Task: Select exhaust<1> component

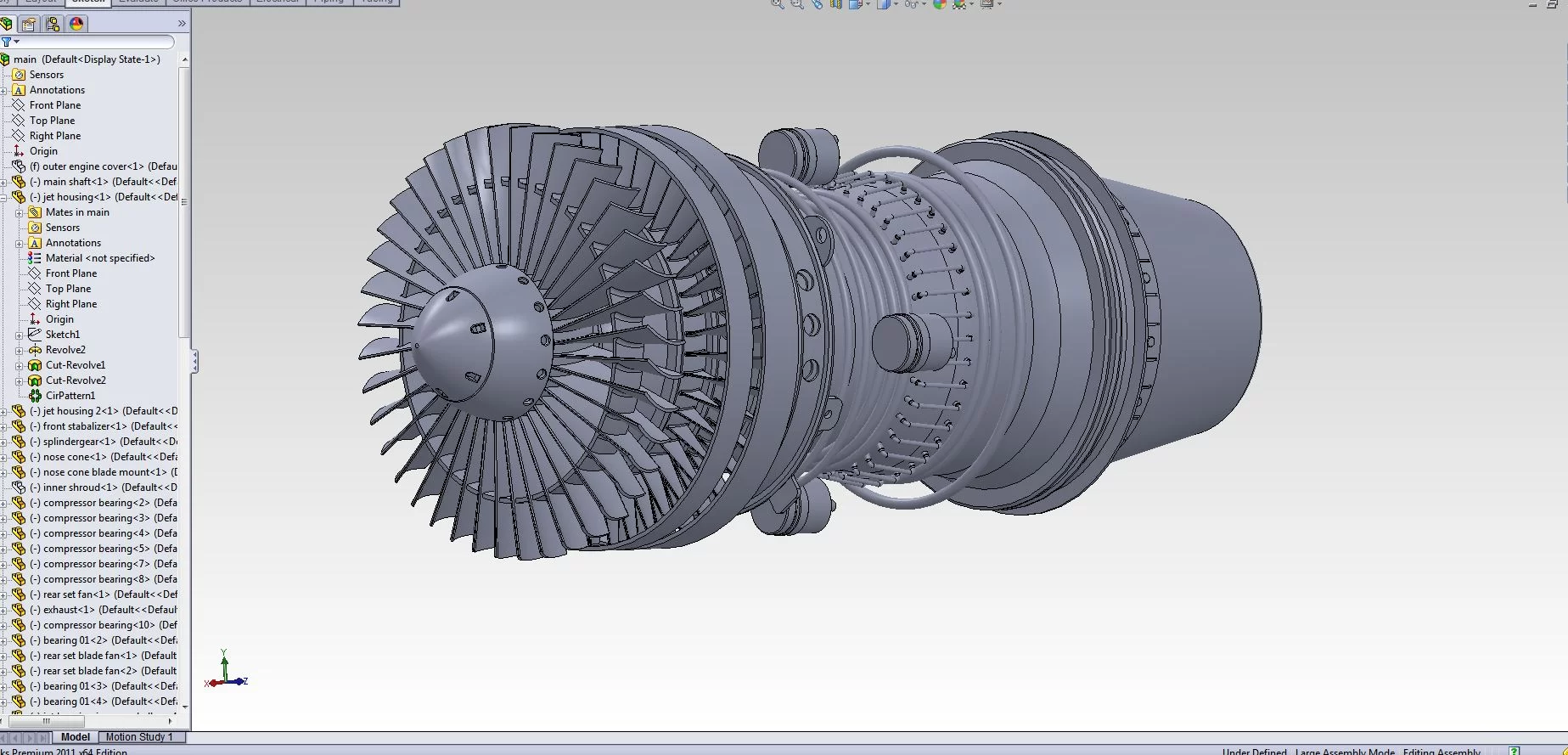Action: [104, 610]
